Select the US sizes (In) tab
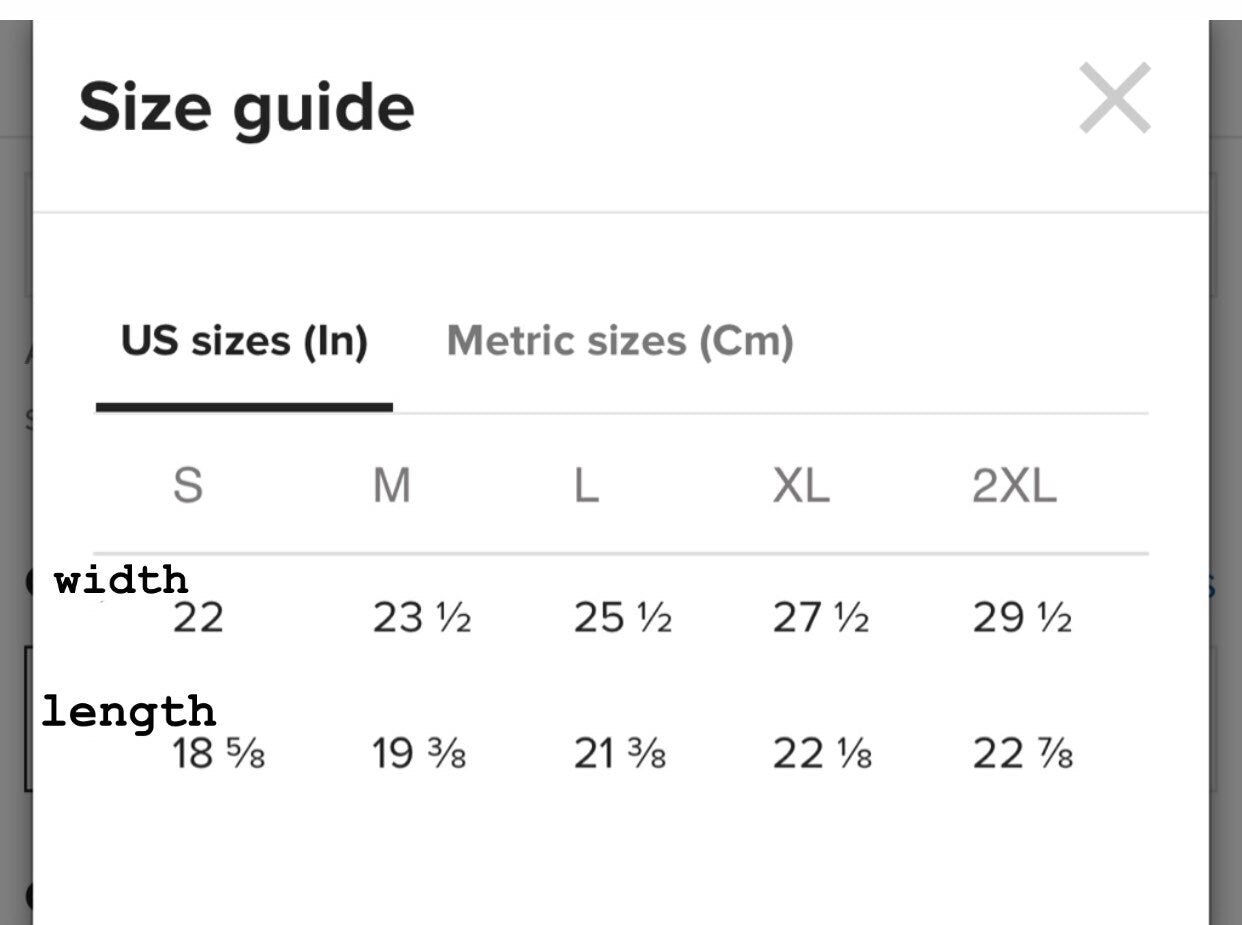The image size is (1242, 925). click(244, 341)
